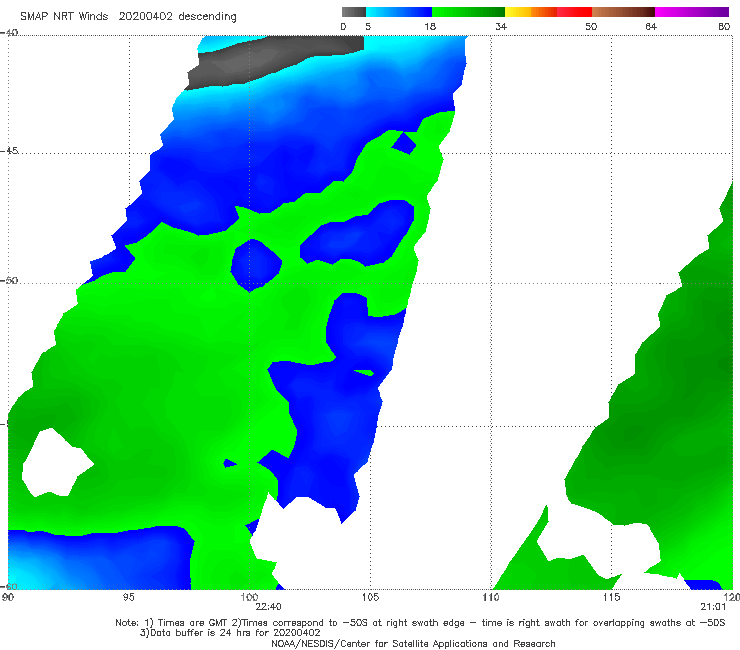Click the color bar label '50'
Viewport: 740px width, 650px height.
(591, 27)
